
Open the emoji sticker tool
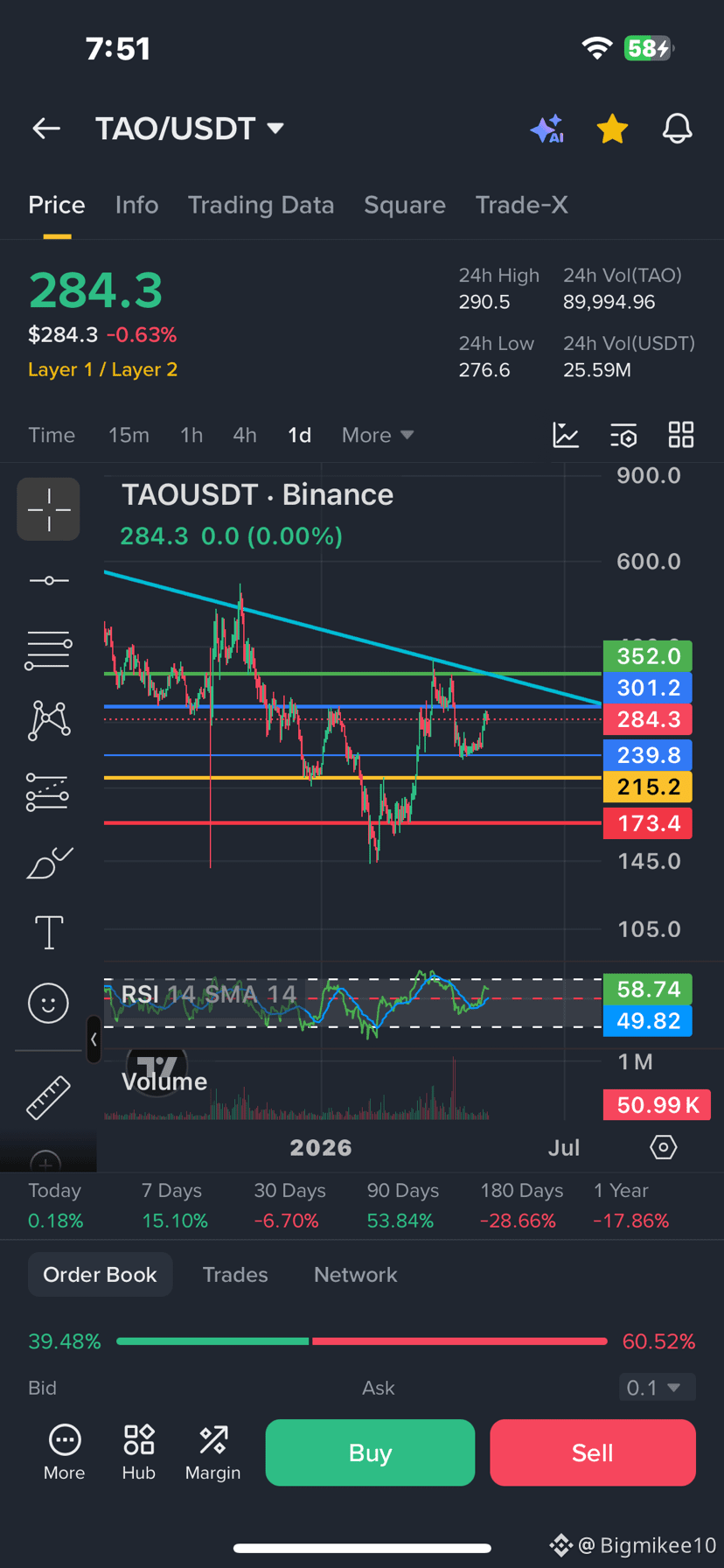[48, 1003]
